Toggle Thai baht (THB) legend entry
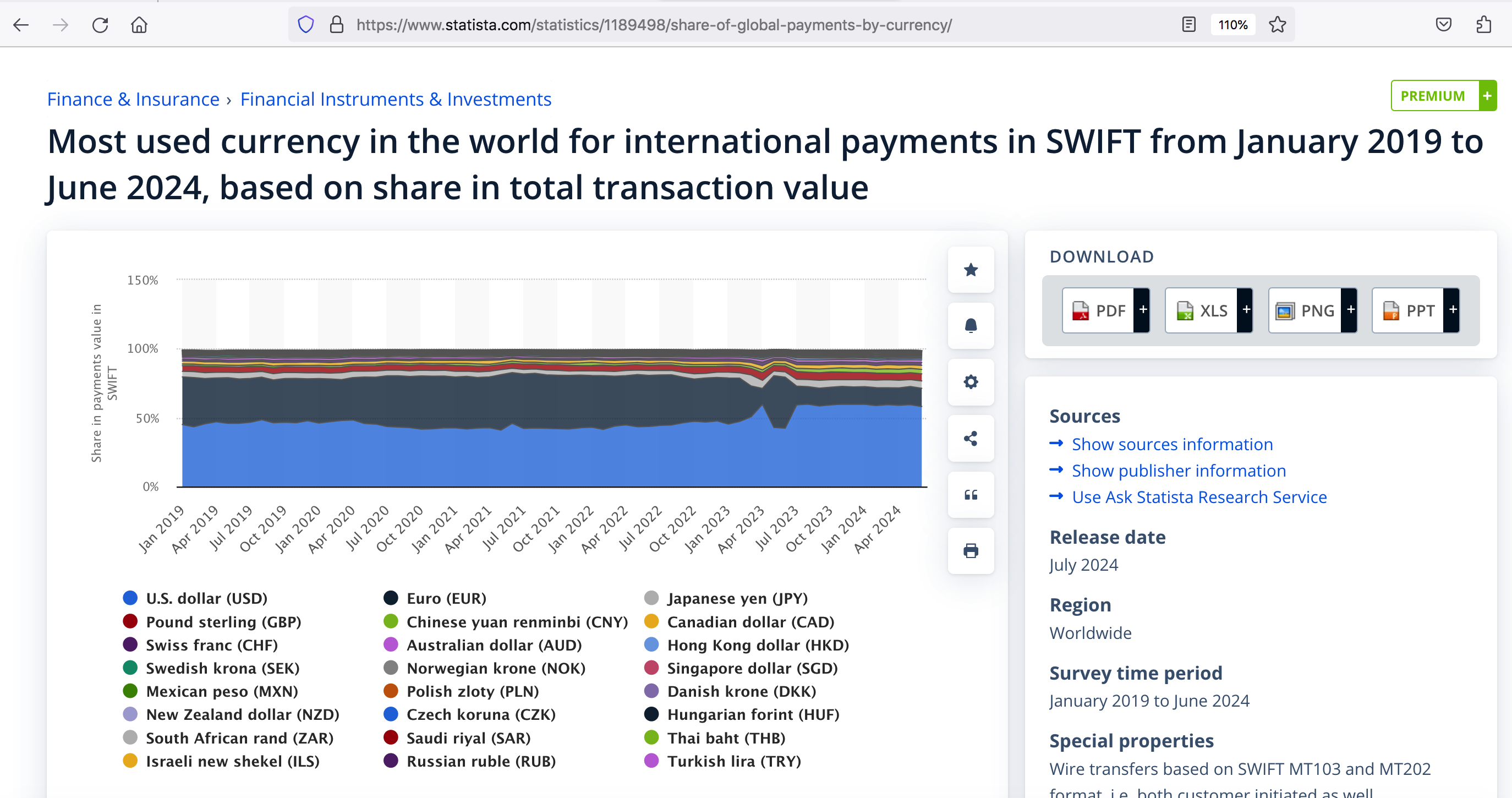 [x=715, y=738]
